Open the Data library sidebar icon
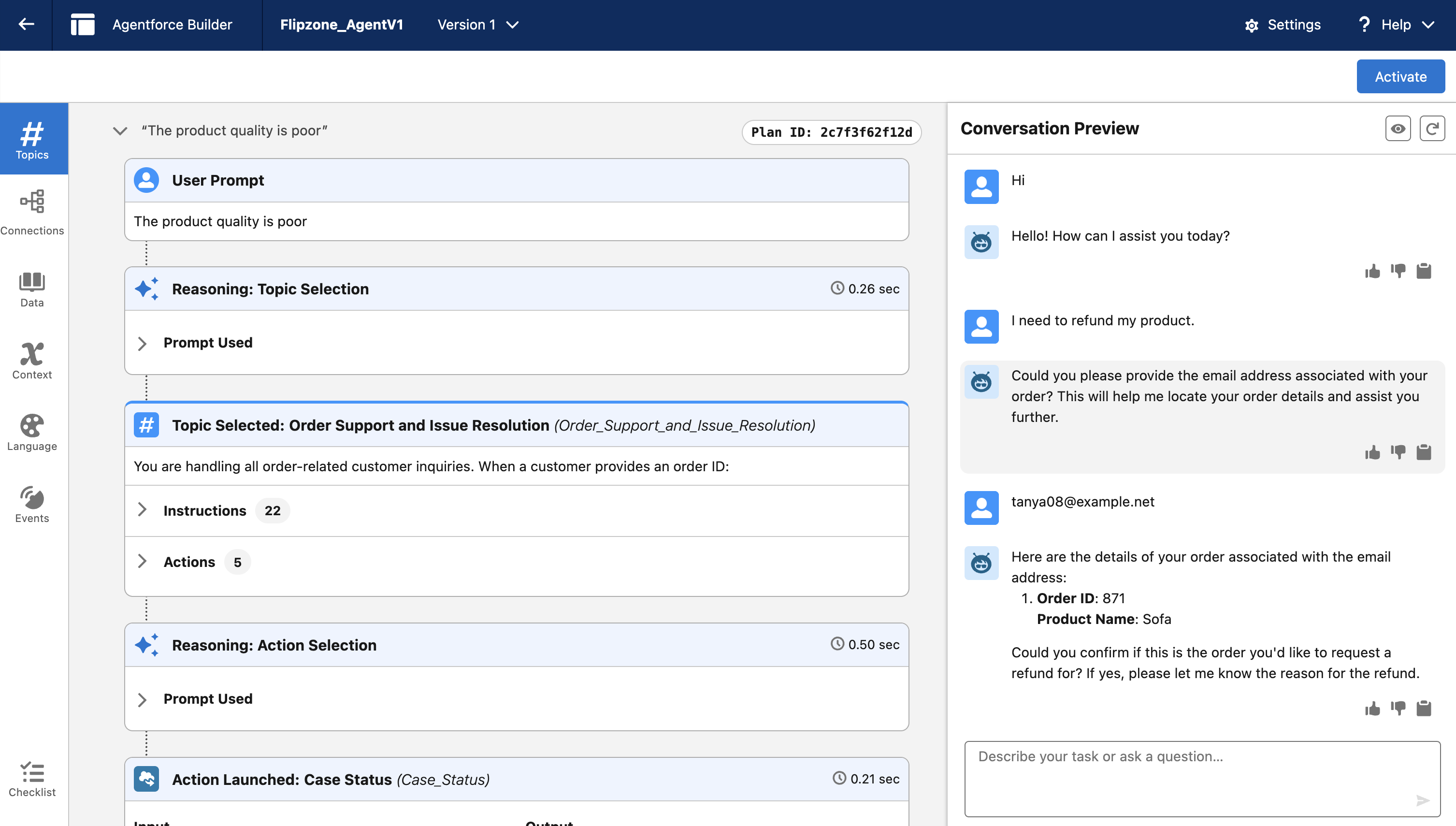Viewport: 1456px width, 826px height. [32, 289]
